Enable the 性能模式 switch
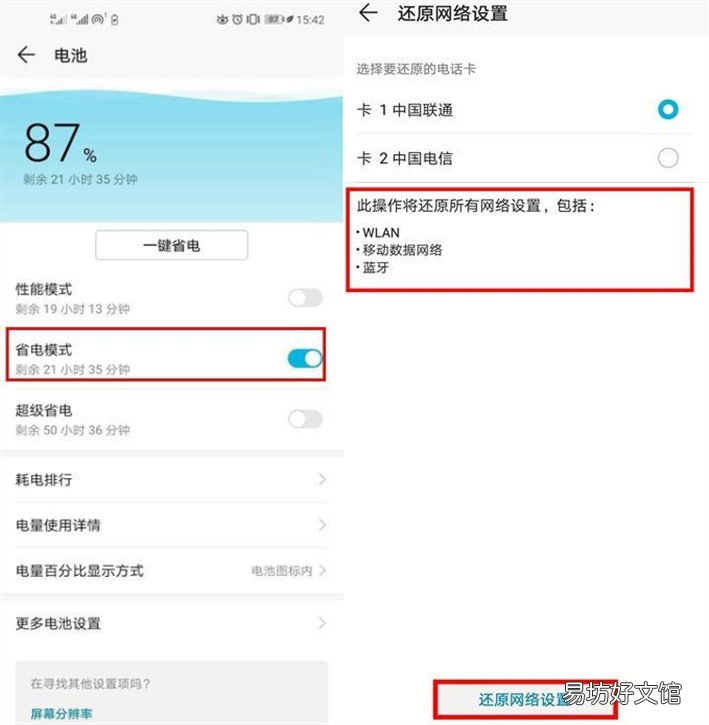This screenshot has width=709, height=725. tap(305, 298)
